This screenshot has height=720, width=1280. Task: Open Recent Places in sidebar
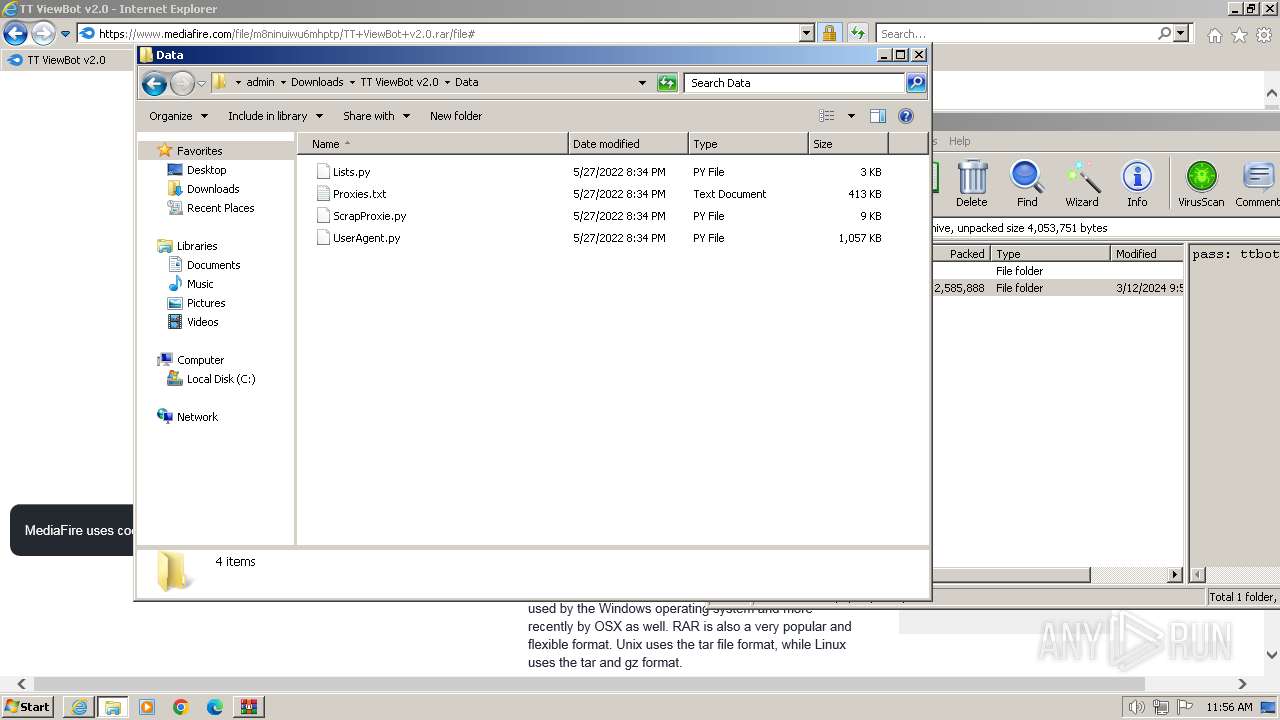pos(220,208)
